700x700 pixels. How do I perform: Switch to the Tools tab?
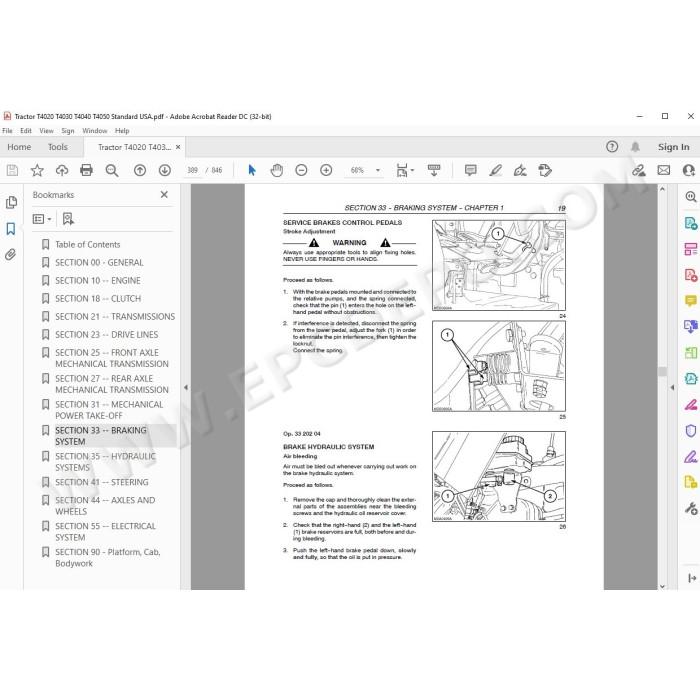pyautogui.click(x=58, y=147)
